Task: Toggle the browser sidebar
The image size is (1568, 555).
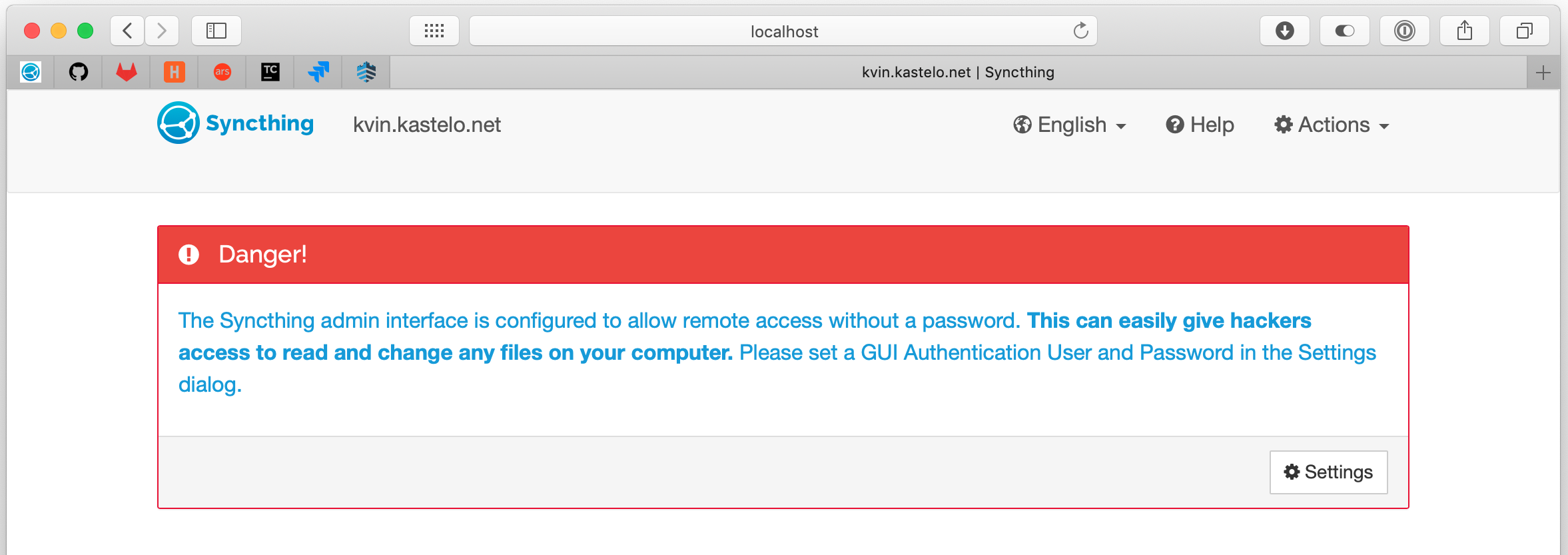Action: coord(217,30)
